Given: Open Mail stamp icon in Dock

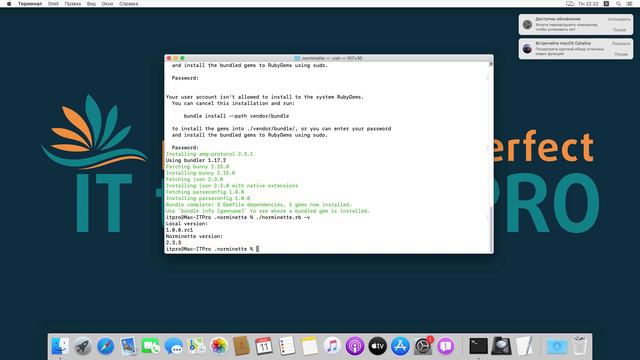Looking at the screenshot, I should pyautogui.click(x=128, y=346).
